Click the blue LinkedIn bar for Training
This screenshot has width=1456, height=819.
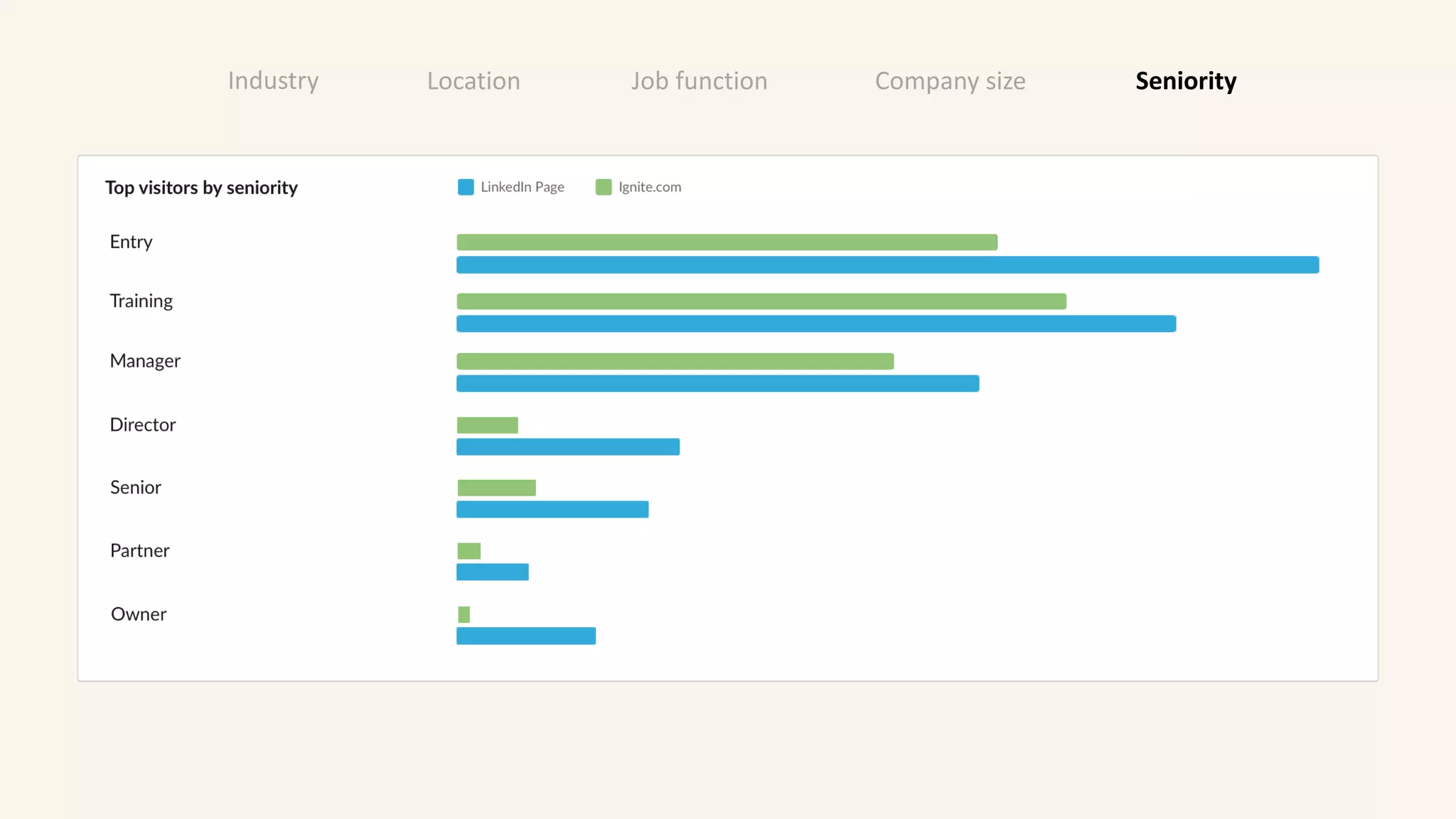point(816,324)
